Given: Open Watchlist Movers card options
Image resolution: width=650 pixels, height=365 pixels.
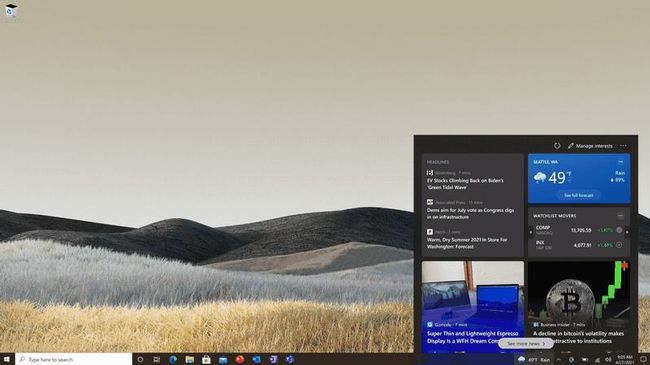Looking at the screenshot, I should 620,216.
